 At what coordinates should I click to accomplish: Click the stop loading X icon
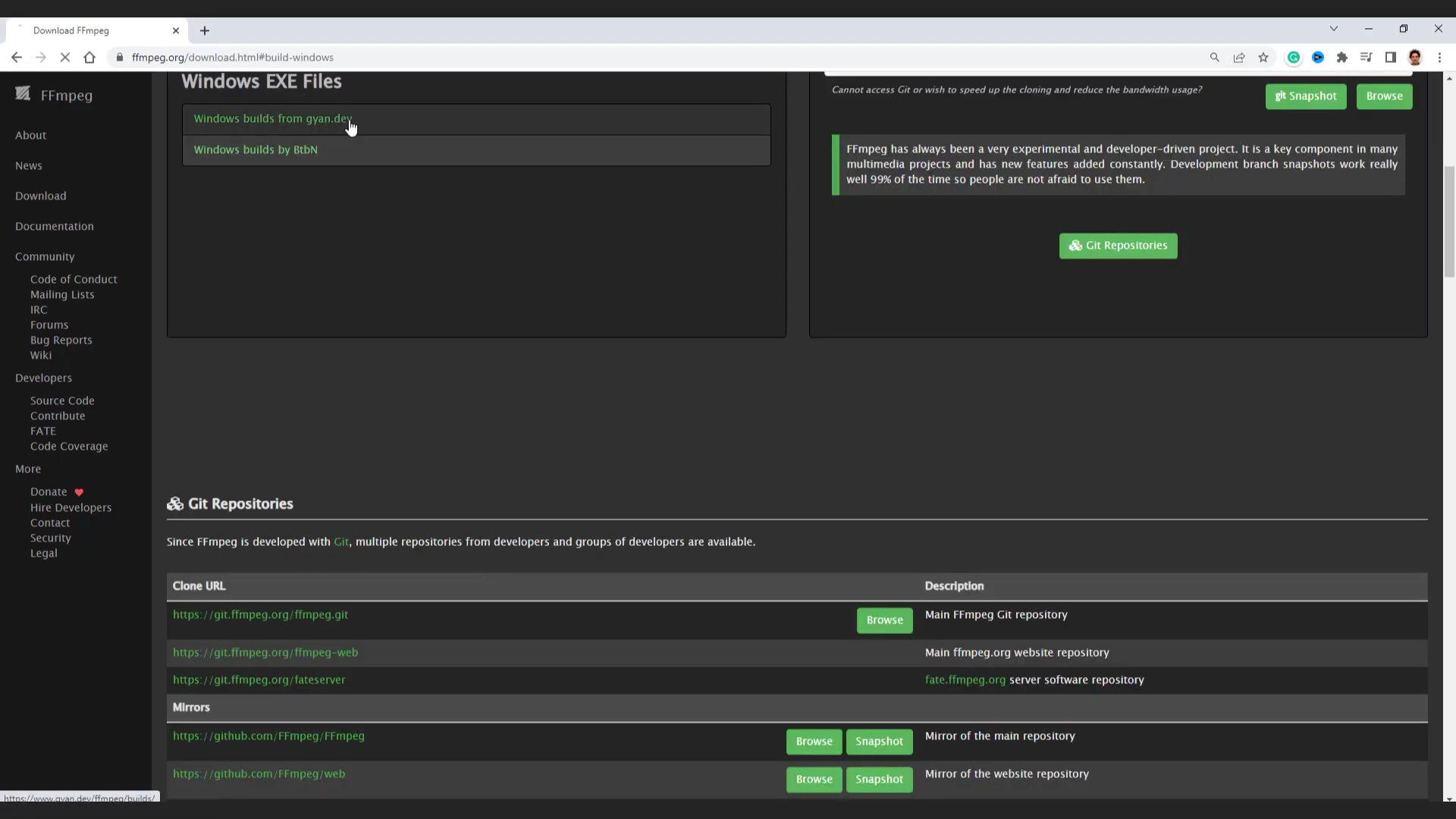coord(65,58)
